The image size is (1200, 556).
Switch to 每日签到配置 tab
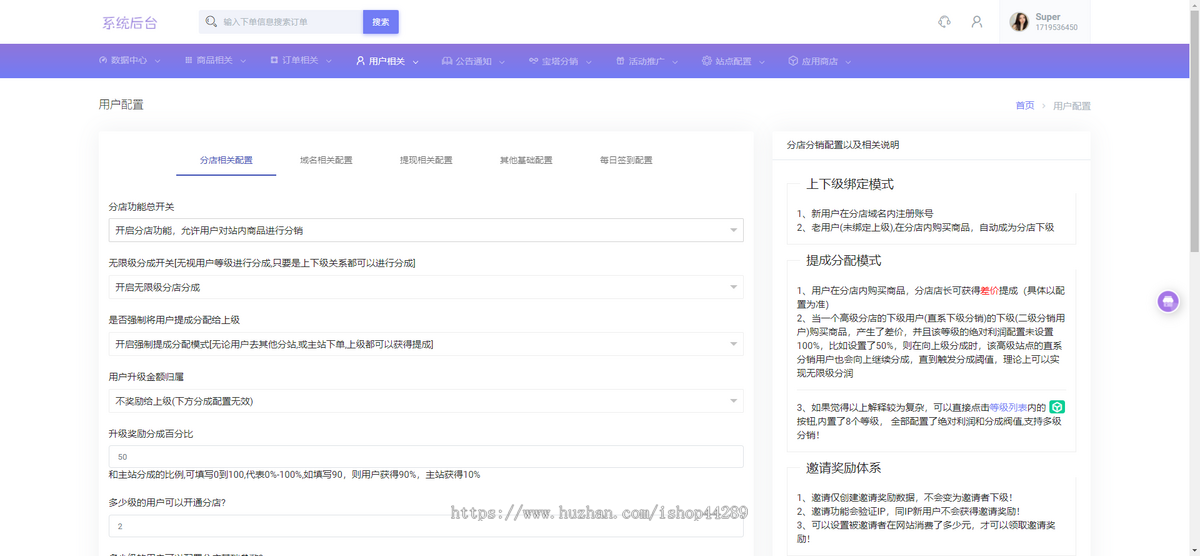tap(626, 160)
